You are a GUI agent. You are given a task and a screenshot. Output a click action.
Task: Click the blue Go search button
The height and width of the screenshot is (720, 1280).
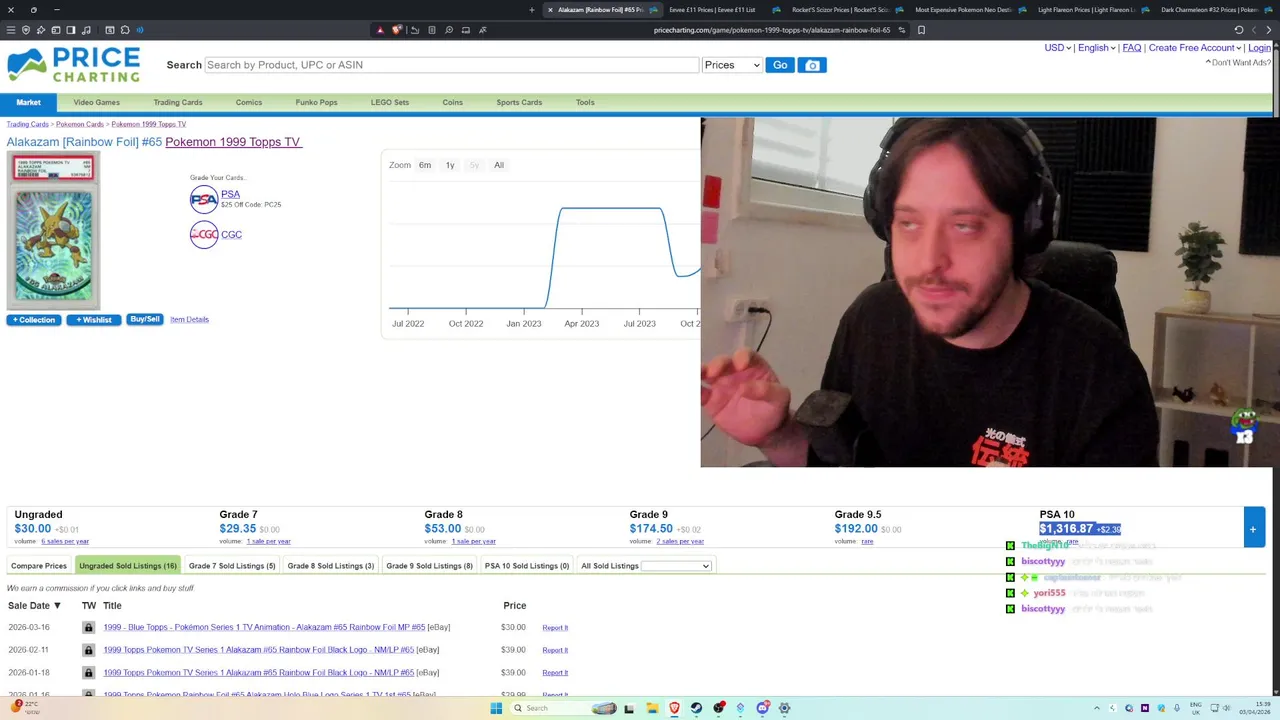pos(780,65)
